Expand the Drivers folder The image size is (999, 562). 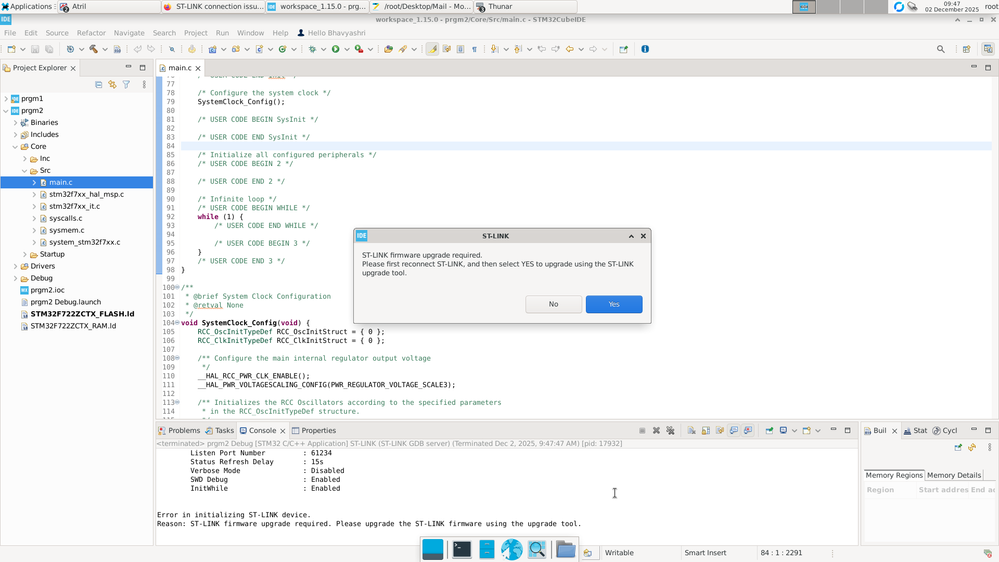click(16, 266)
